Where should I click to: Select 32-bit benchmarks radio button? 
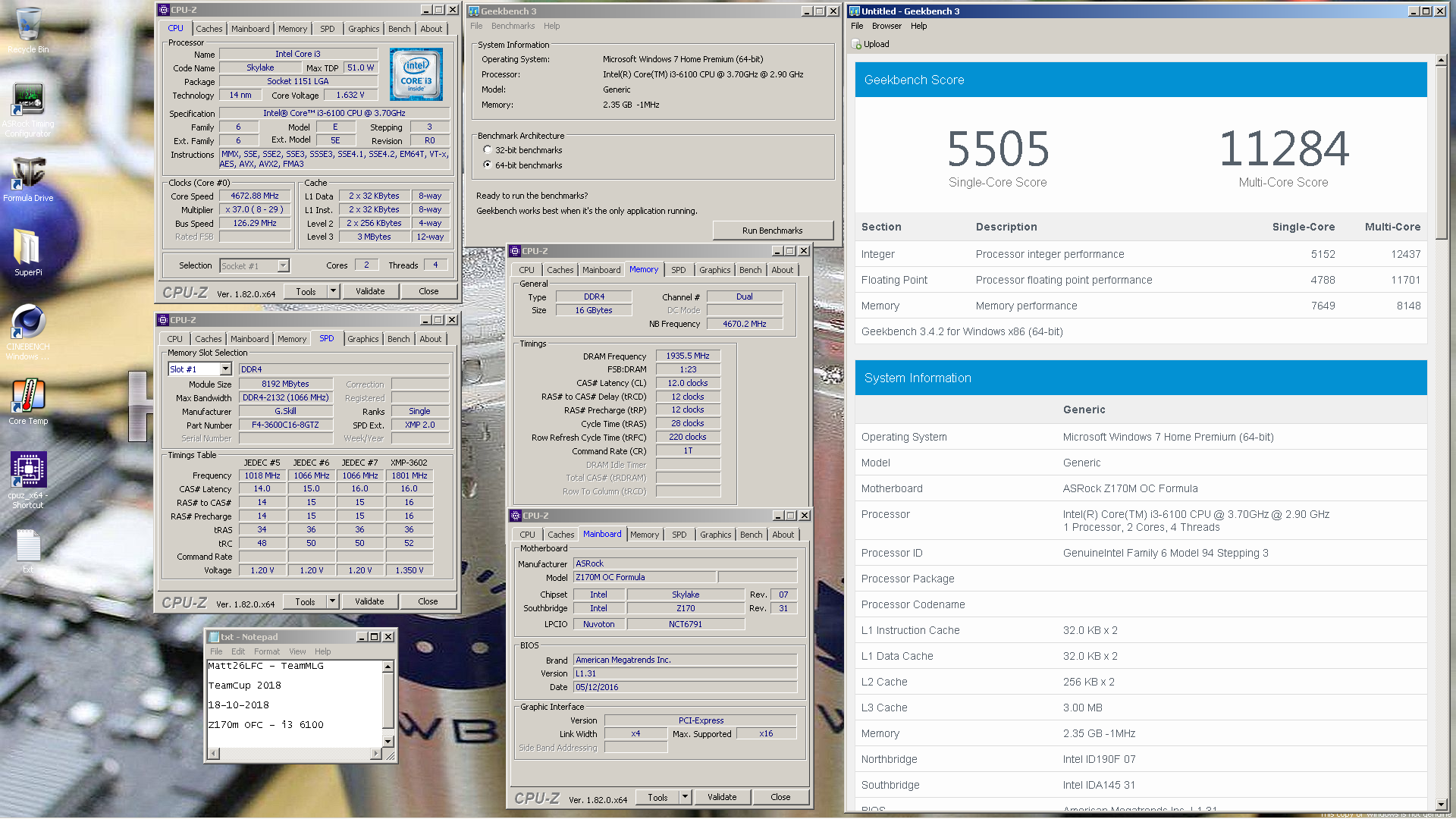[488, 150]
